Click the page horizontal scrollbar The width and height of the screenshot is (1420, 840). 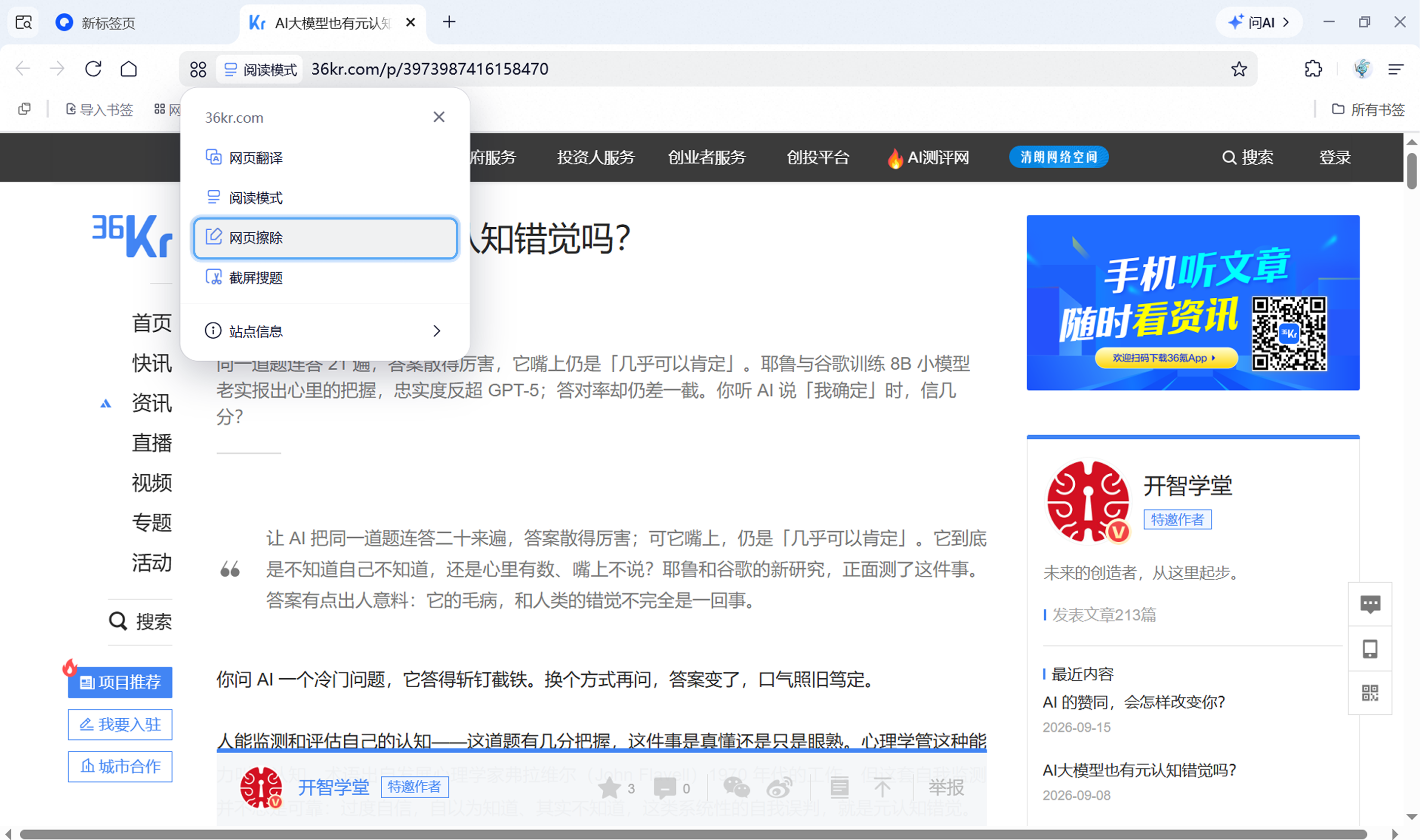click(693, 835)
